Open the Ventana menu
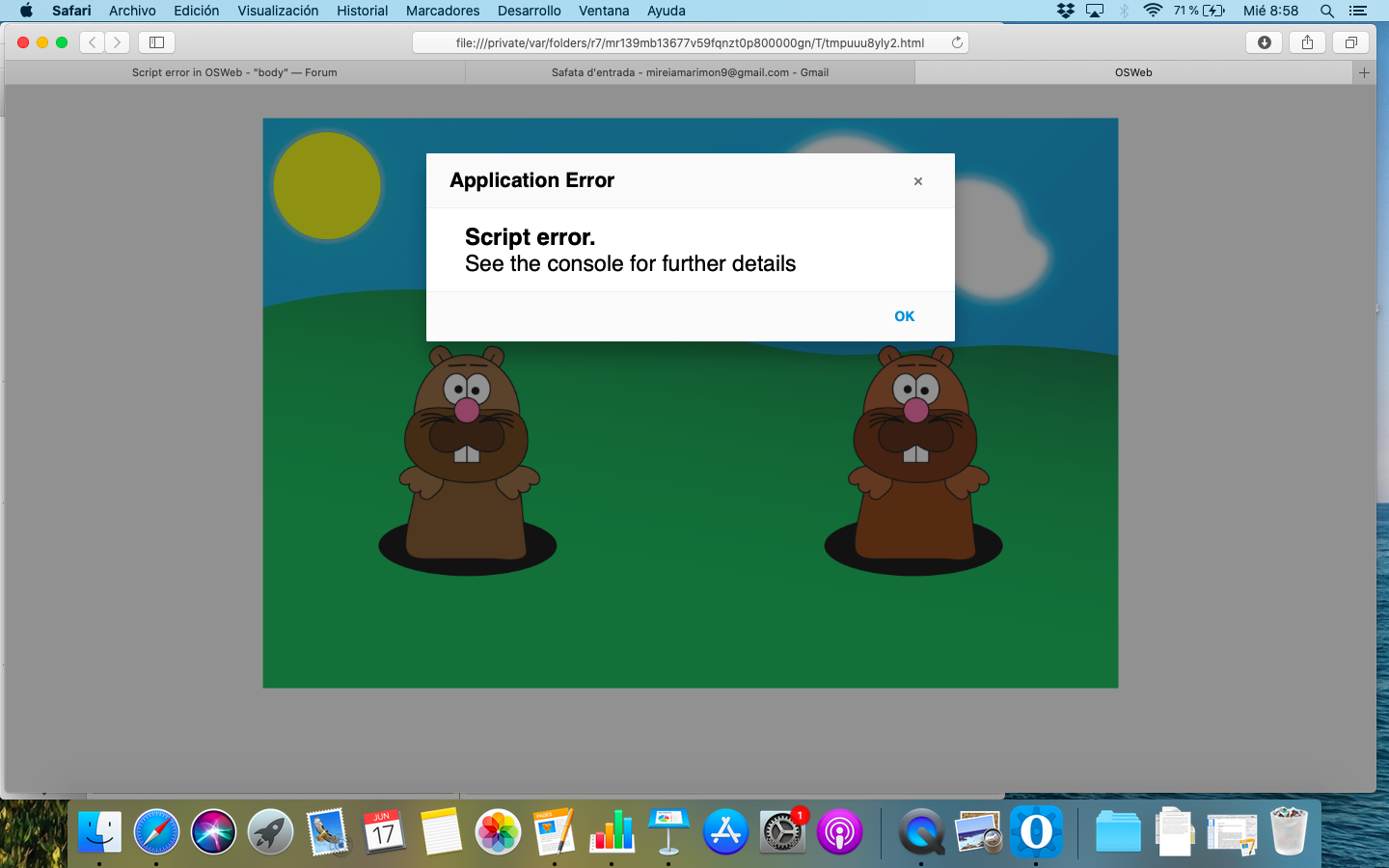 tap(604, 11)
